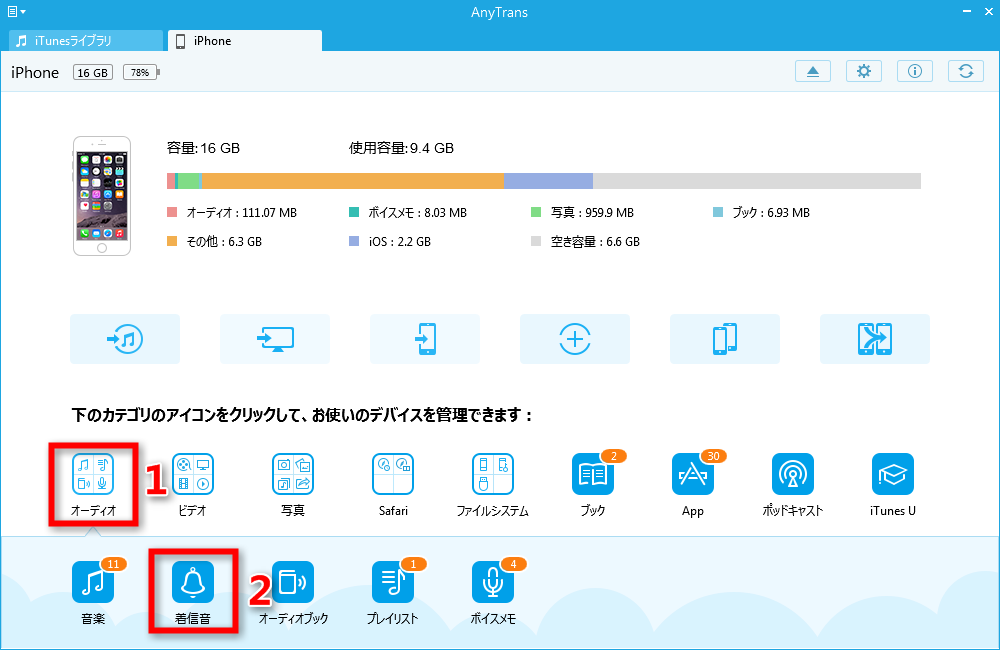Screen dimensions: 1000x650
Task: Click the gray free space bar segment
Action: coord(757,181)
